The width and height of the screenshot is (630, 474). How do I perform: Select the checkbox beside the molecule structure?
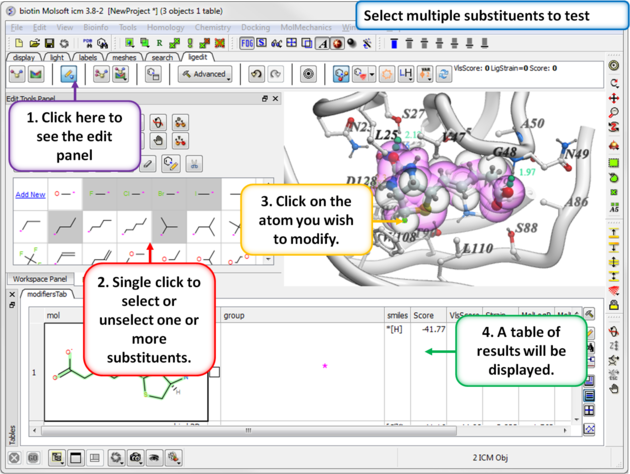[215, 372]
